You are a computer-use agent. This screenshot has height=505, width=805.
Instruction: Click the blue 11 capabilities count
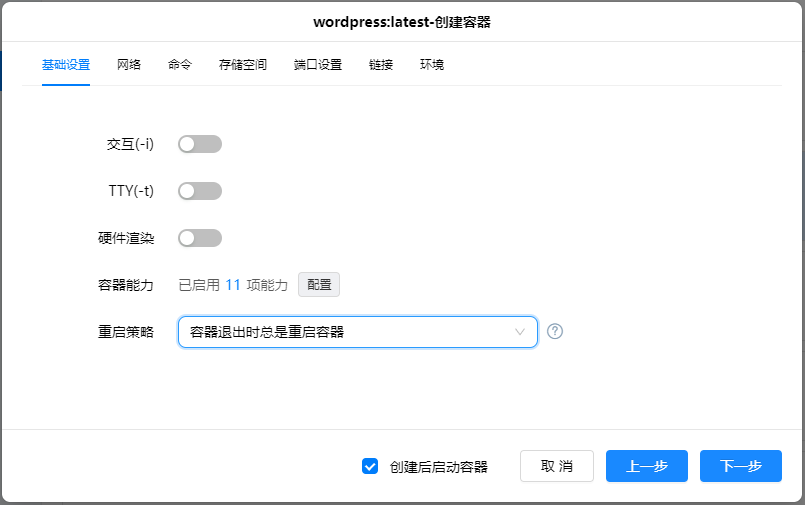click(x=232, y=285)
